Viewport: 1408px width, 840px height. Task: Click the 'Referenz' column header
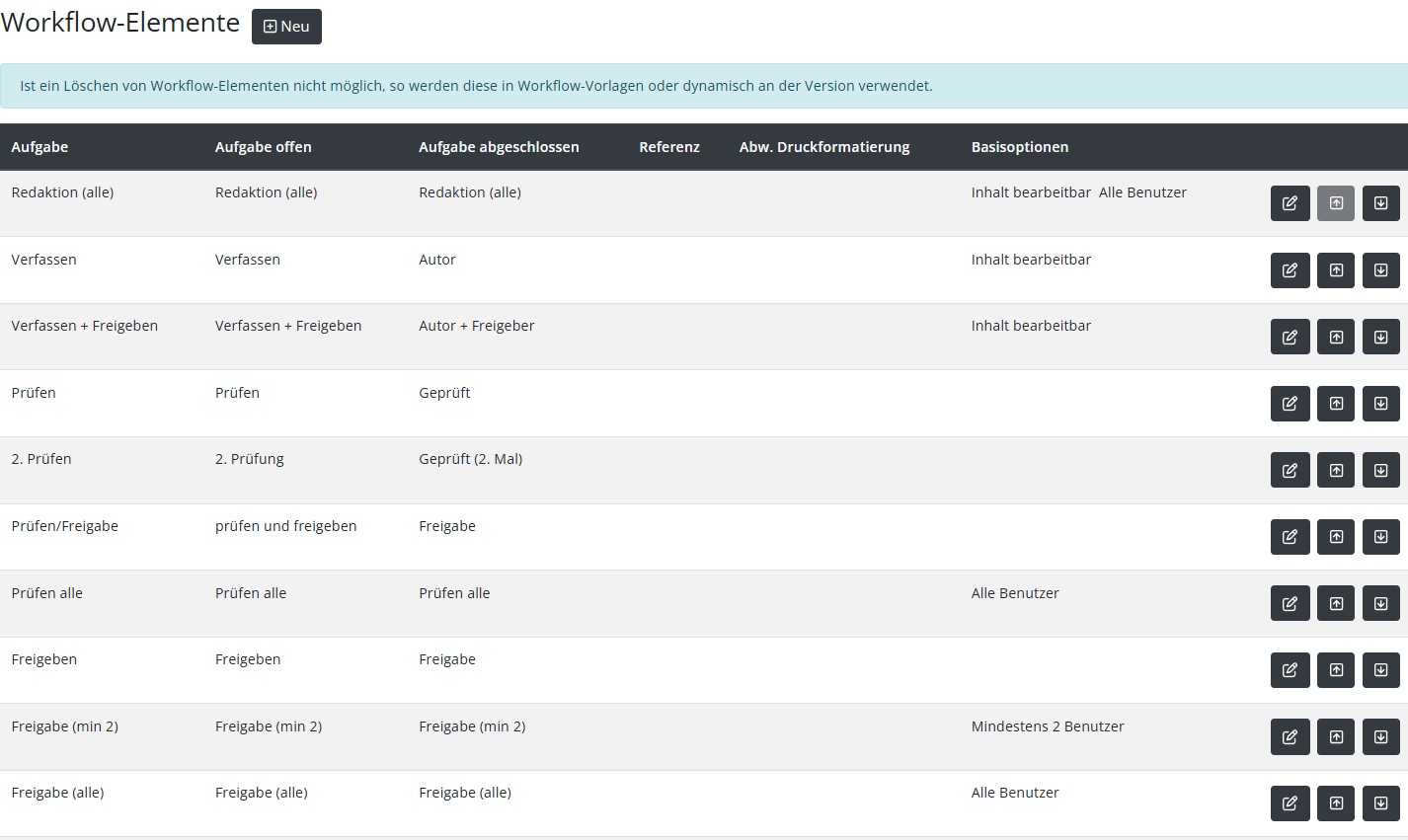(669, 147)
